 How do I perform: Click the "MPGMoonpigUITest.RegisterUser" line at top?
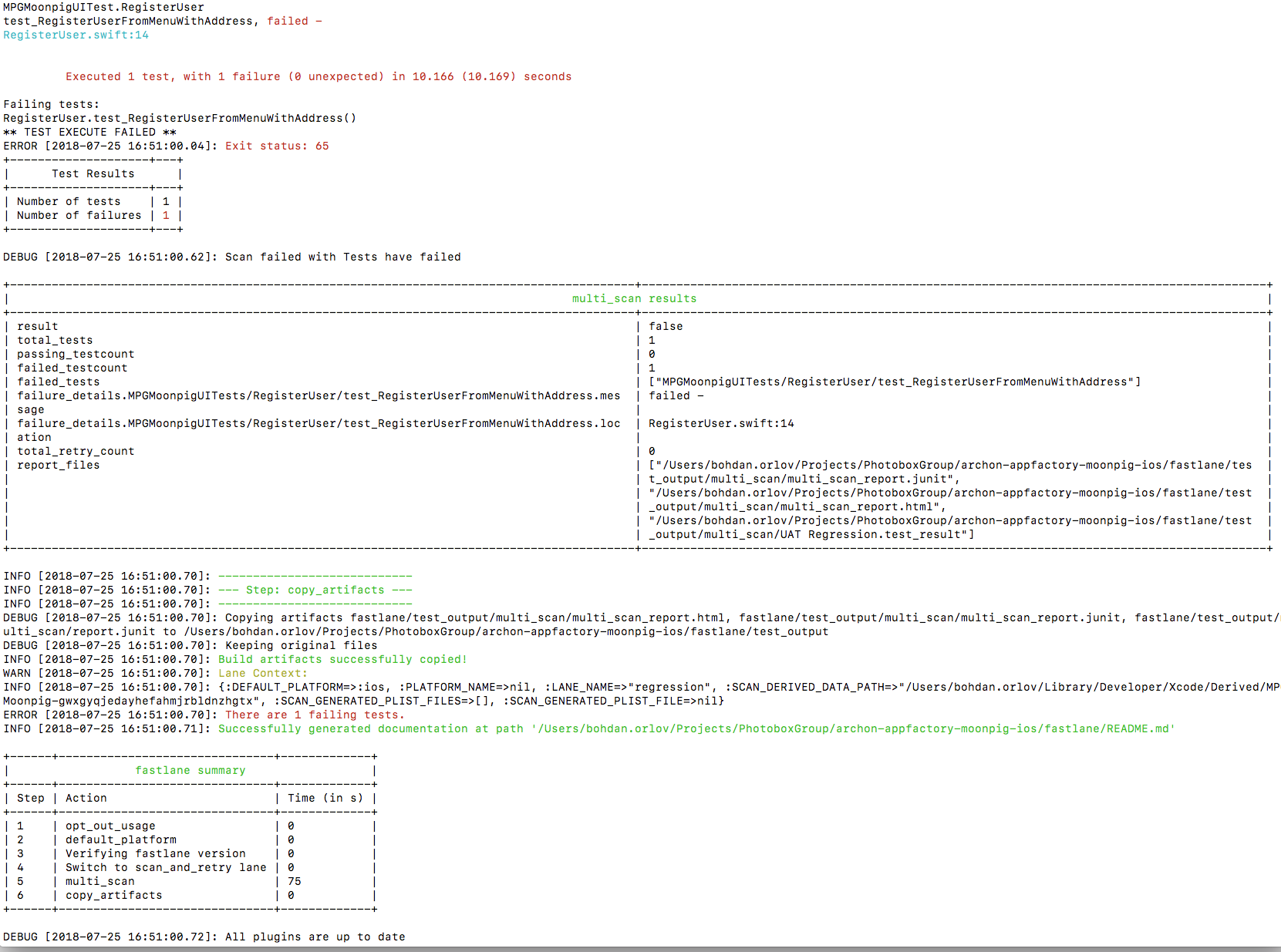103,7
